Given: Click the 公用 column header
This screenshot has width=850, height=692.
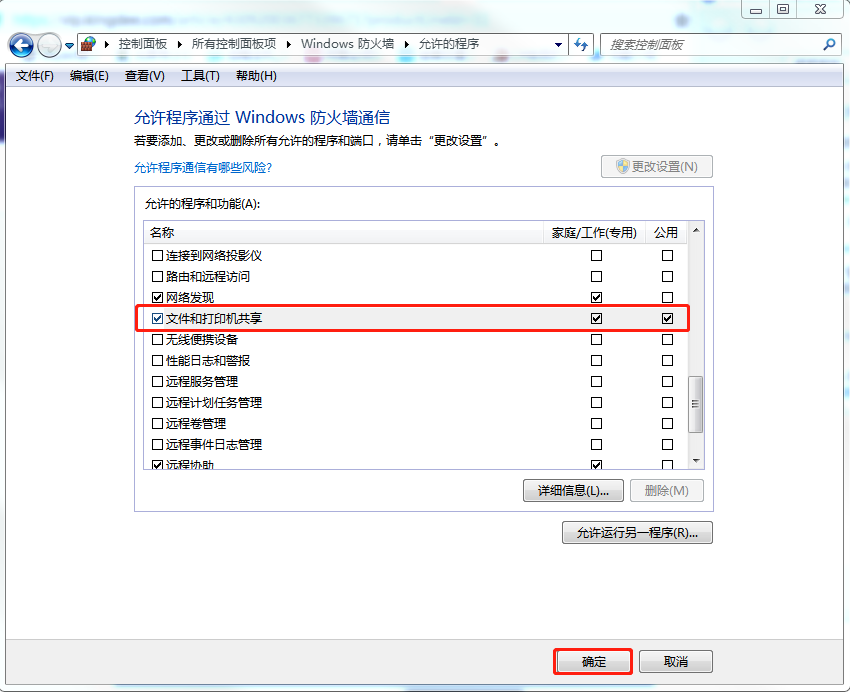Looking at the screenshot, I should 666,232.
